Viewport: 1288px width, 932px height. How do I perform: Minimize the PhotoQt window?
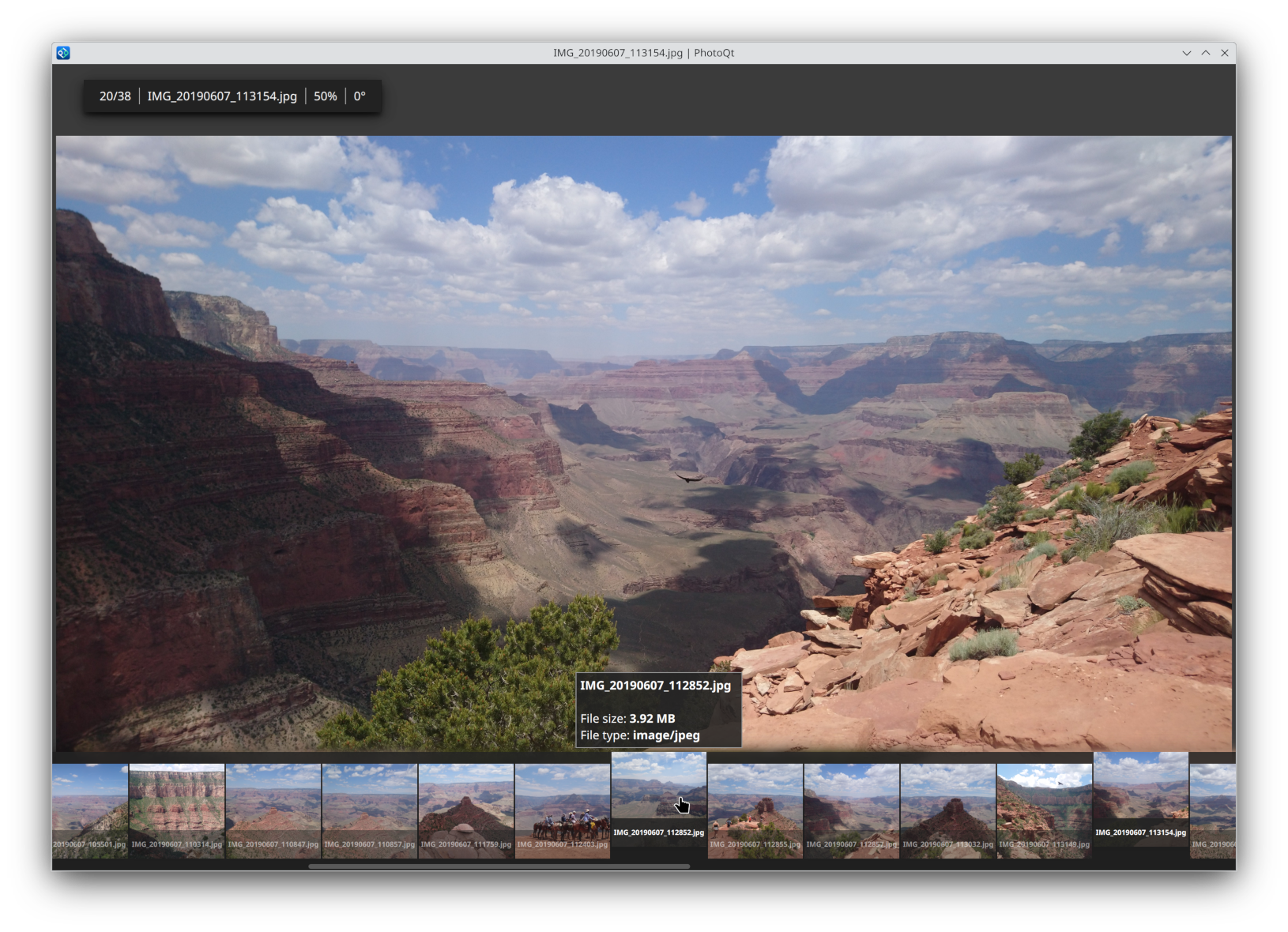(x=1186, y=53)
